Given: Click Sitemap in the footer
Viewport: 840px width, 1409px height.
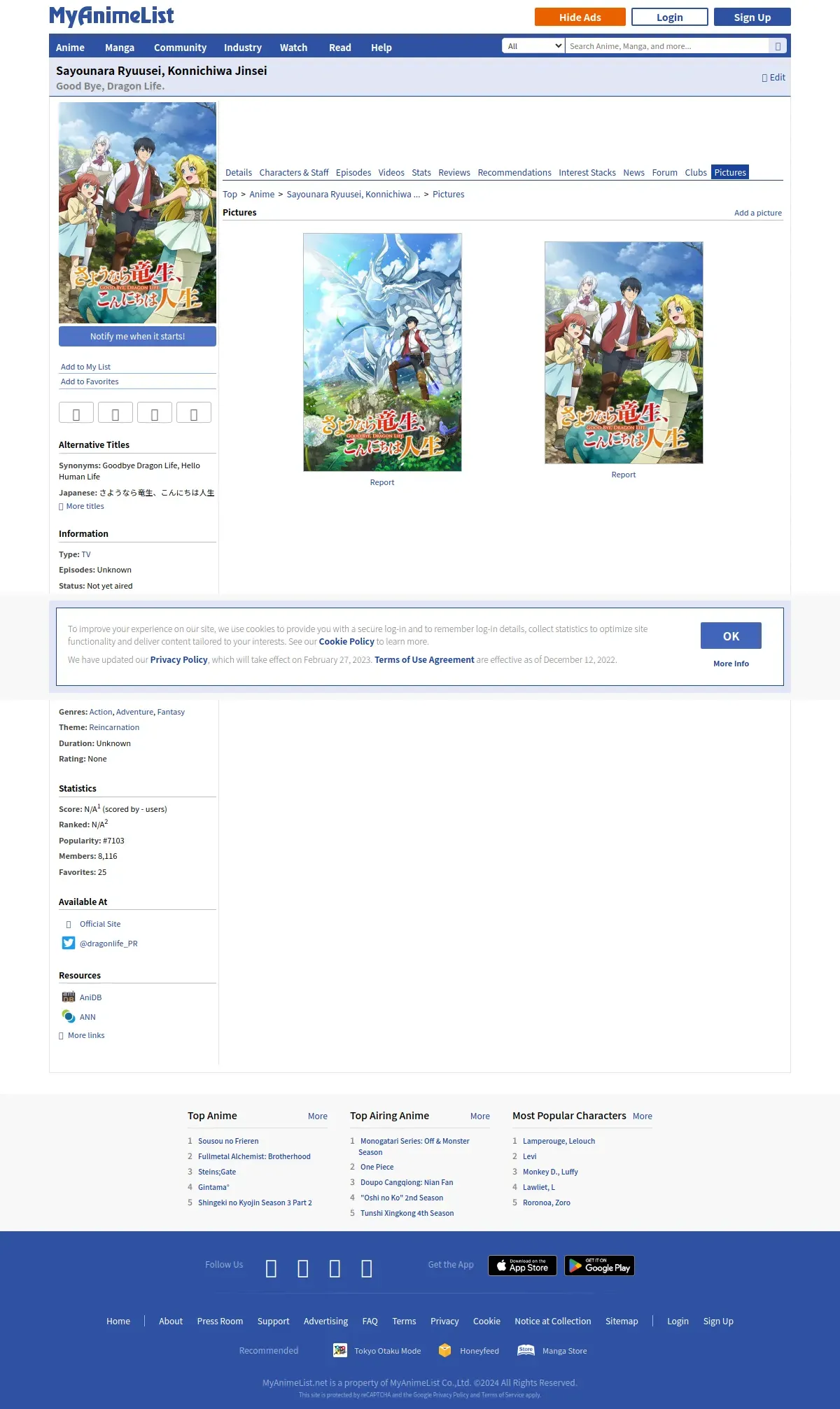Looking at the screenshot, I should click(622, 1321).
